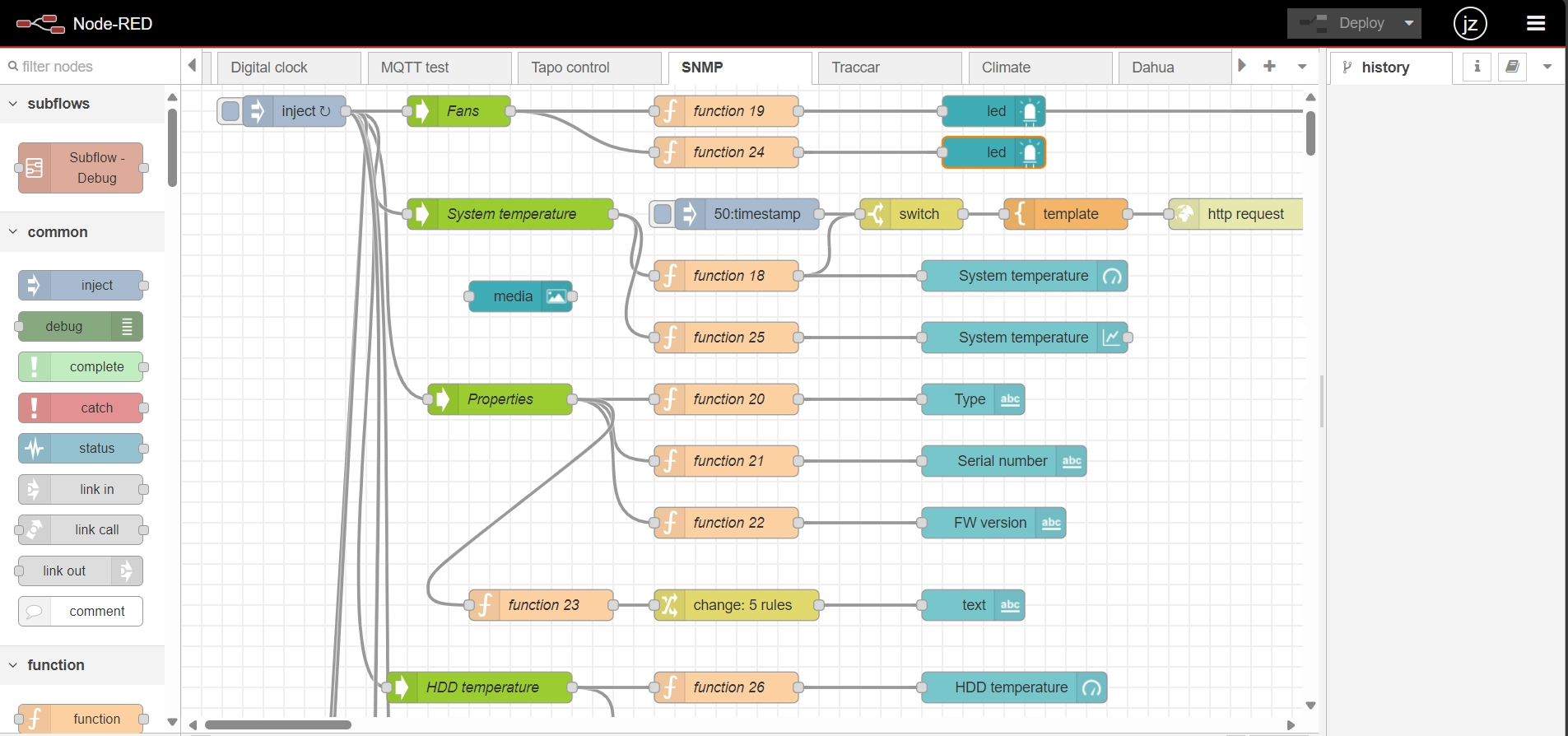Open the help book sidebar icon

[1513, 67]
